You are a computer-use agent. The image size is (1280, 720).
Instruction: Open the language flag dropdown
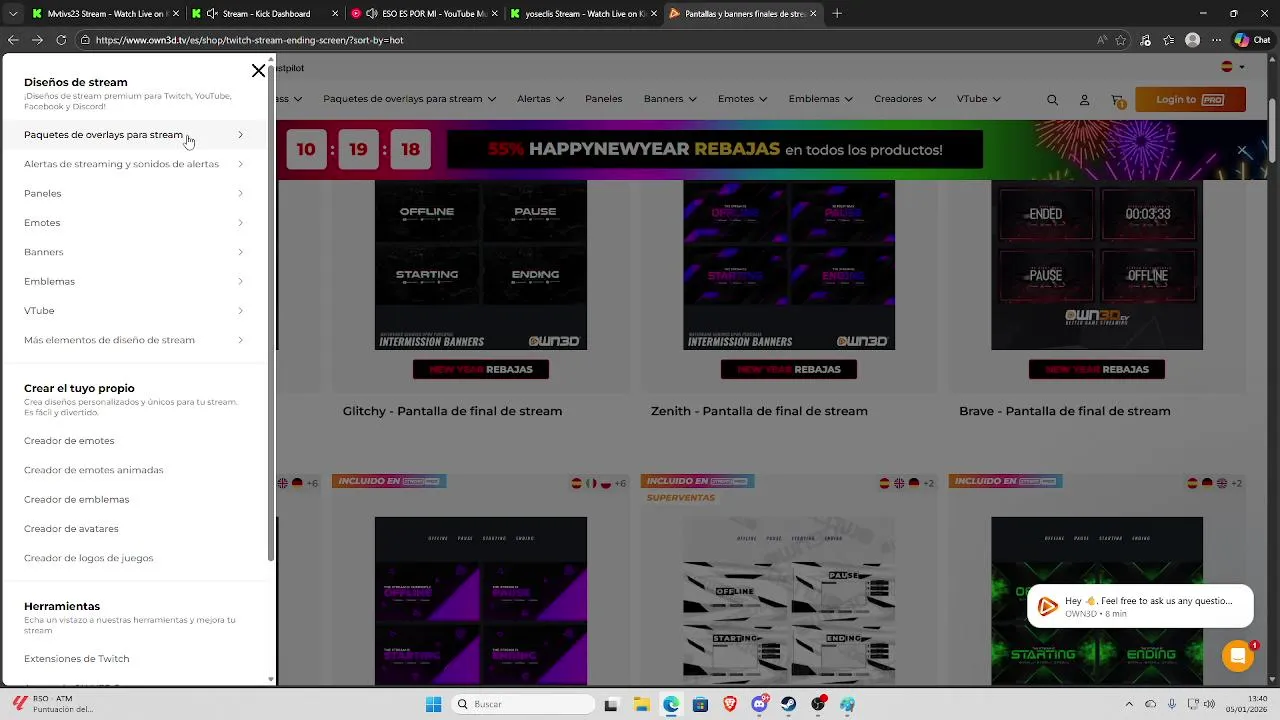[1232, 67]
